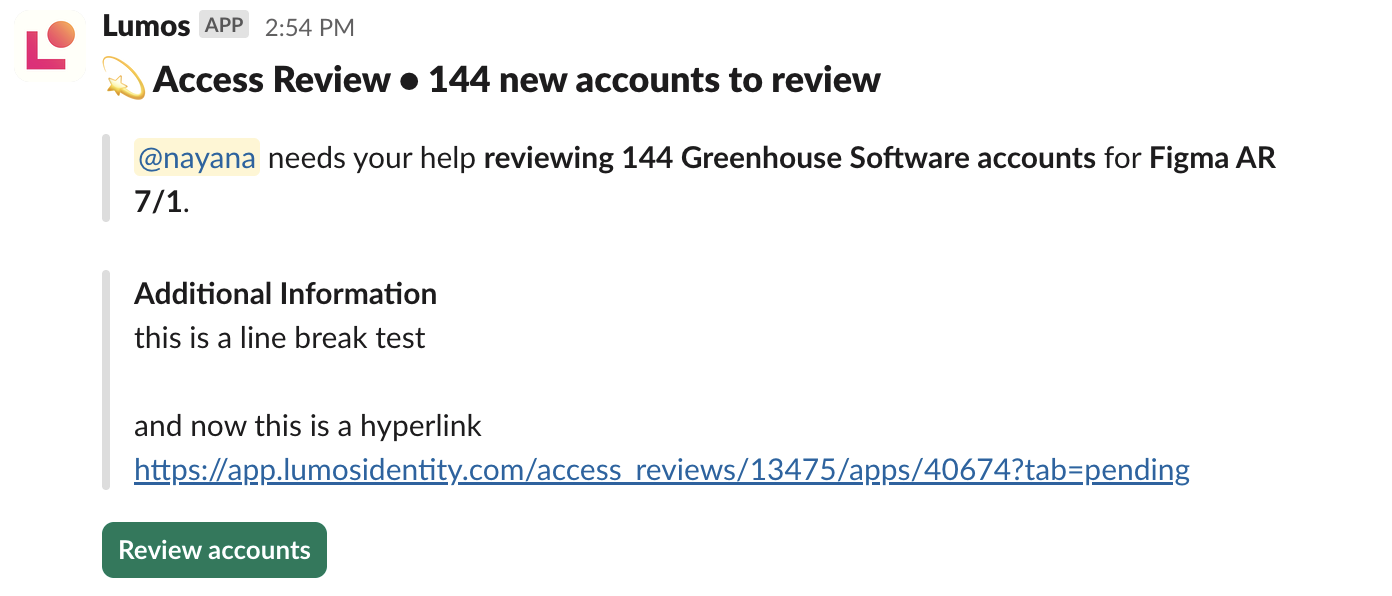Click the "Access Review" header text
The height and width of the screenshot is (596, 1392).
[271, 80]
